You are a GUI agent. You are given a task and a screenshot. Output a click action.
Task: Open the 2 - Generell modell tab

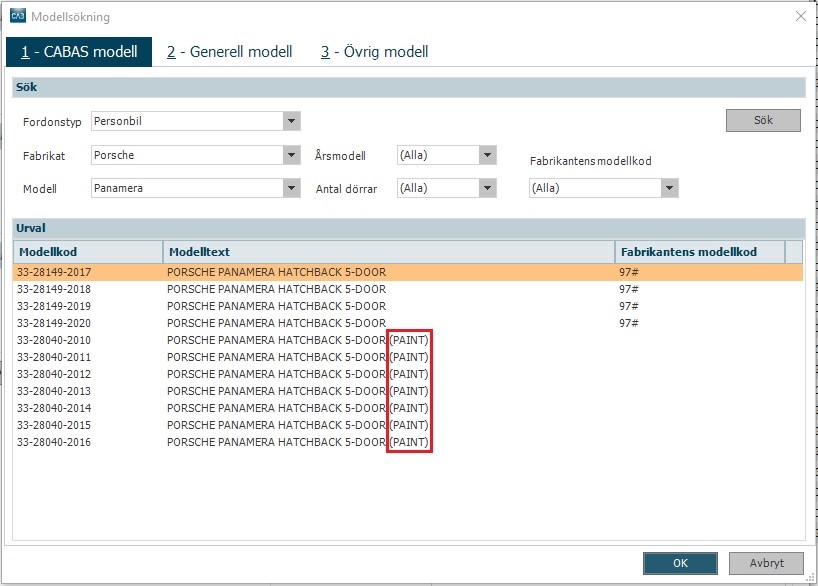click(x=230, y=52)
